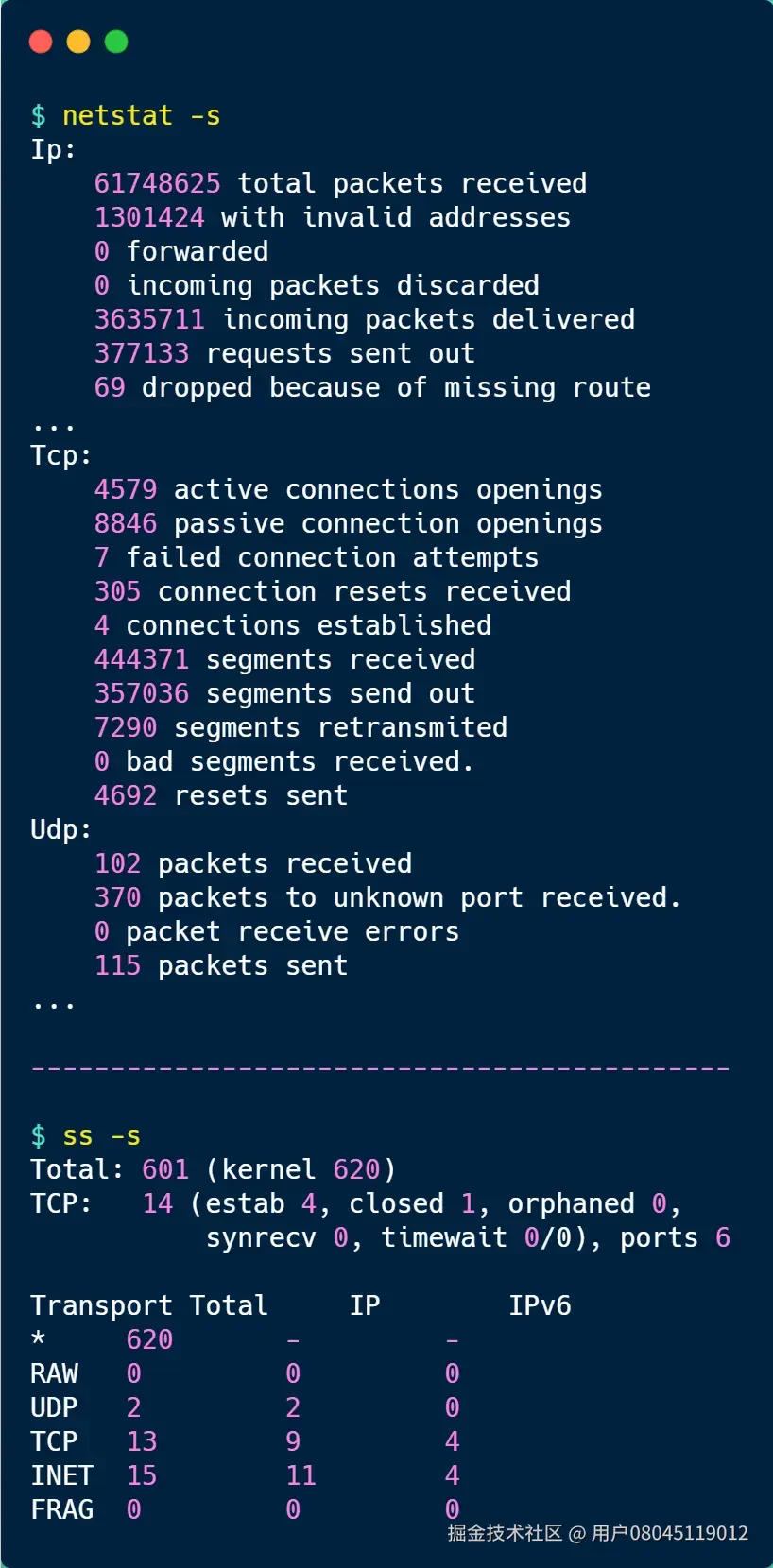Click the 'IPv6' column header
The height and width of the screenshot is (1568, 773).
coord(540,1305)
